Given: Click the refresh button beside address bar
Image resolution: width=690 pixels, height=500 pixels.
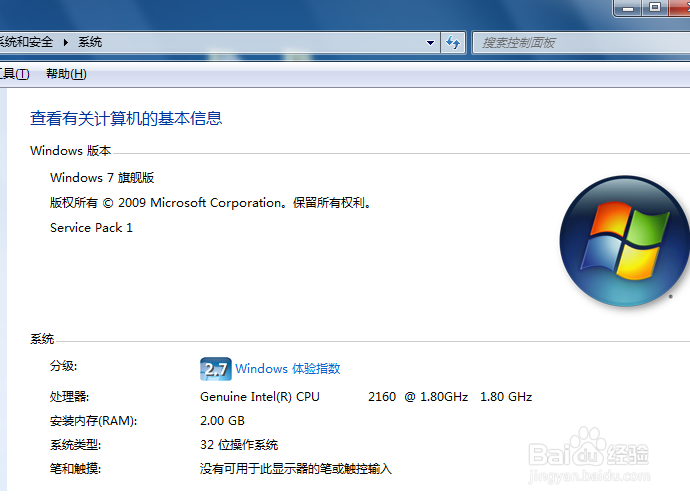Looking at the screenshot, I should 453,43.
